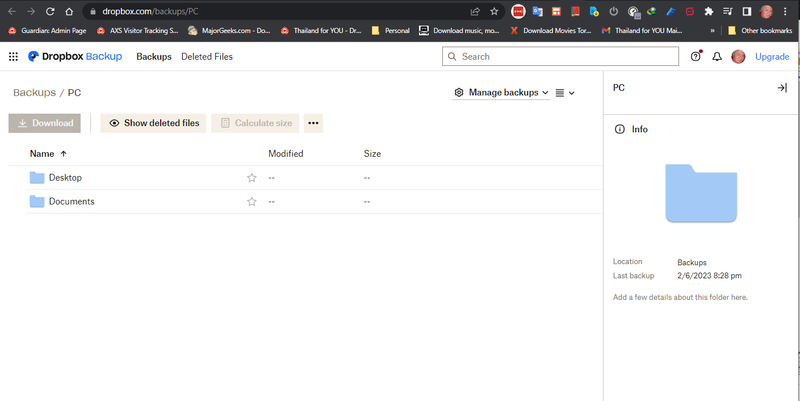Viewport: 800px width, 401px height.
Task: Click the orange layout extension icon
Action: tap(556, 11)
